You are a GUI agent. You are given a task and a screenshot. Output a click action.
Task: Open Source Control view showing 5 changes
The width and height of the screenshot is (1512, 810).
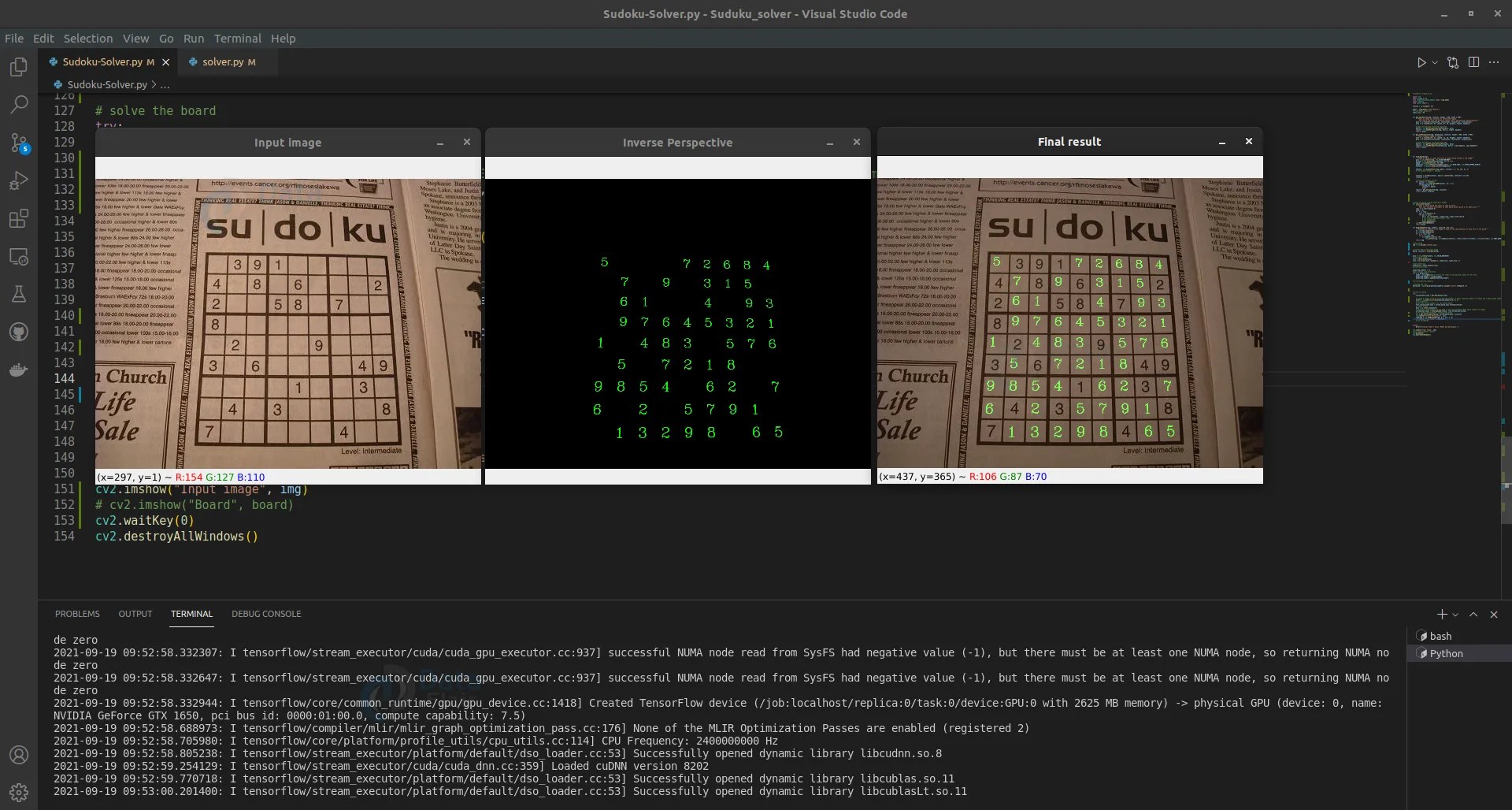(19, 143)
